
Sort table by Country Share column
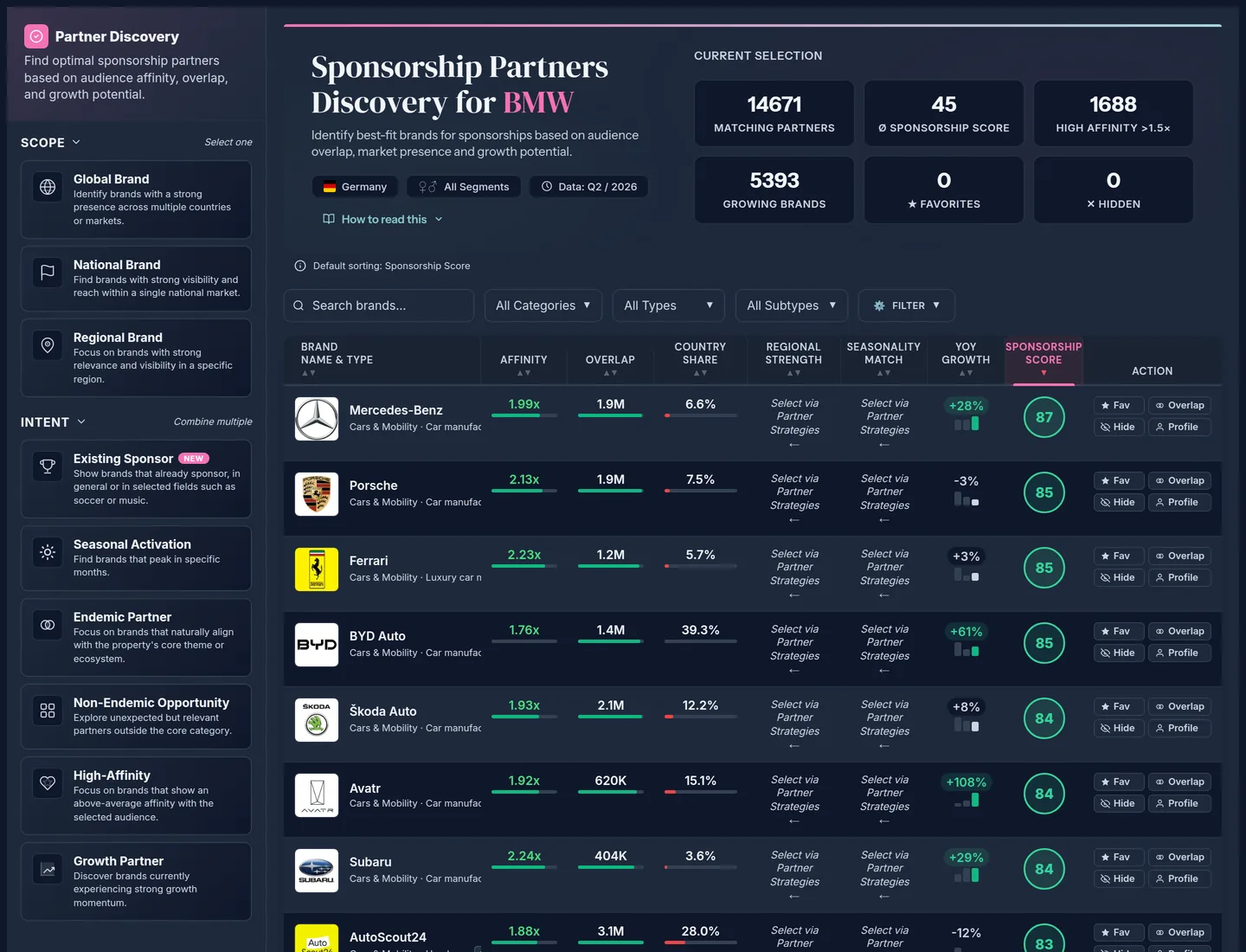point(700,359)
